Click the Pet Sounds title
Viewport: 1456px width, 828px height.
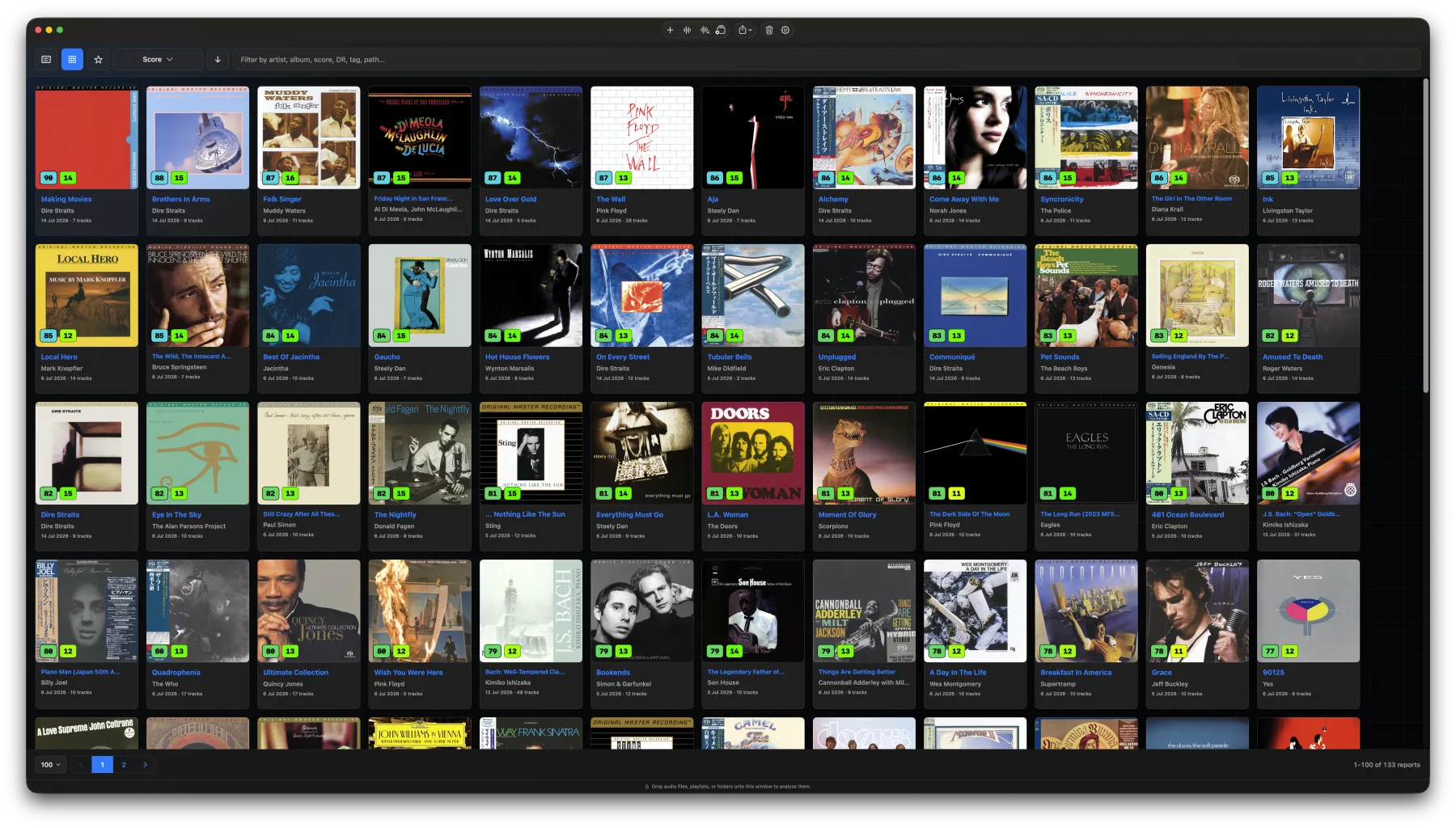click(x=1060, y=357)
